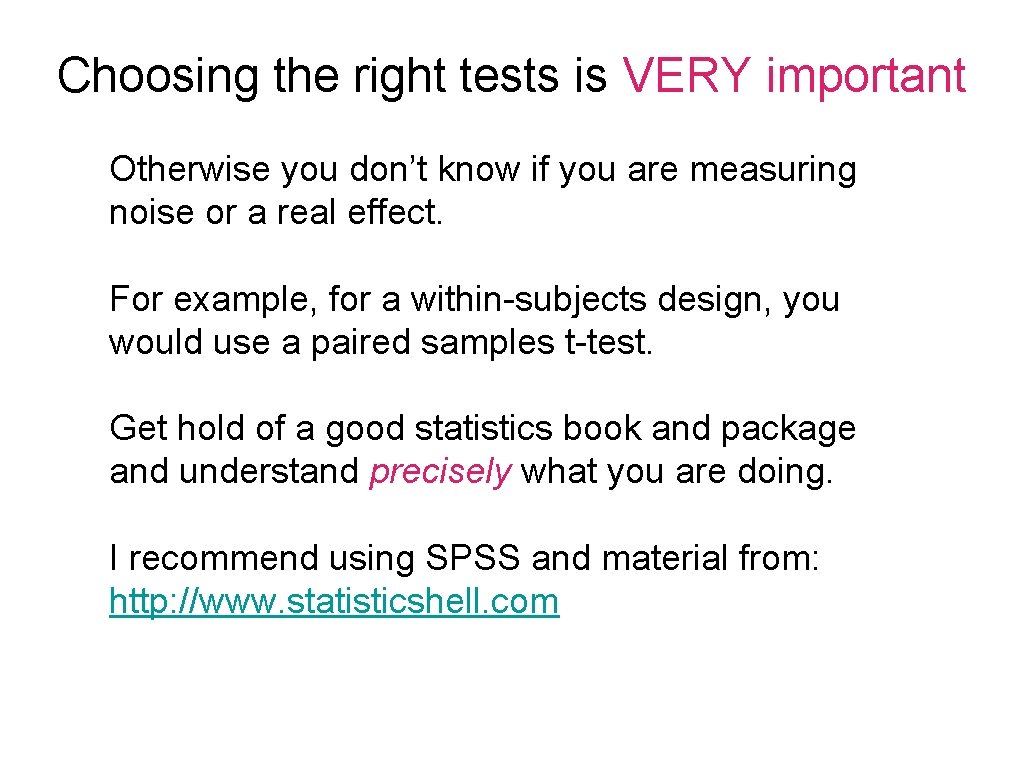Click the pink word important in title
This screenshot has height=768, width=1024.
pyautogui.click(x=865, y=75)
